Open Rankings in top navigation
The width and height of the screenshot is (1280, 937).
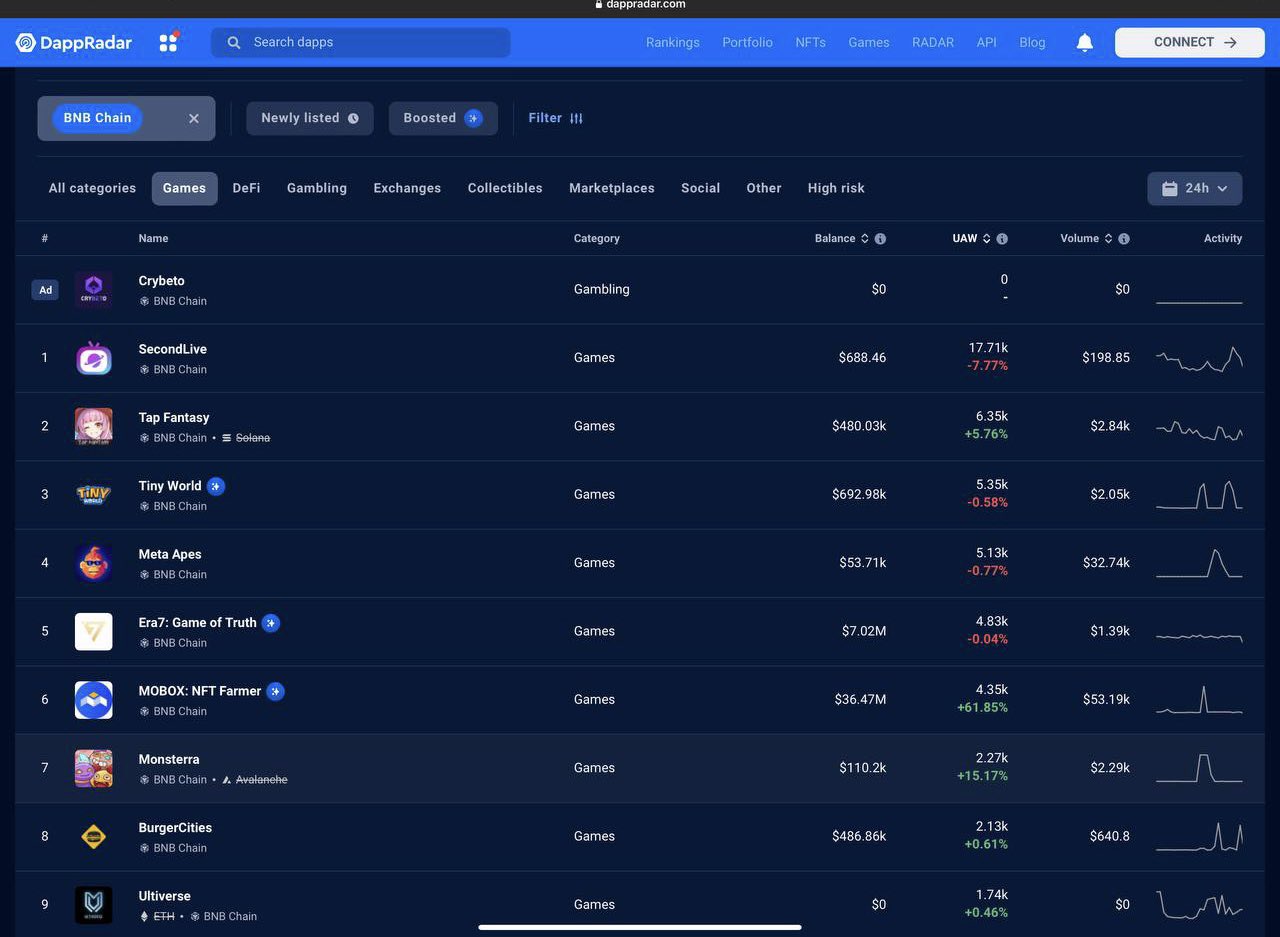(673, 42)
